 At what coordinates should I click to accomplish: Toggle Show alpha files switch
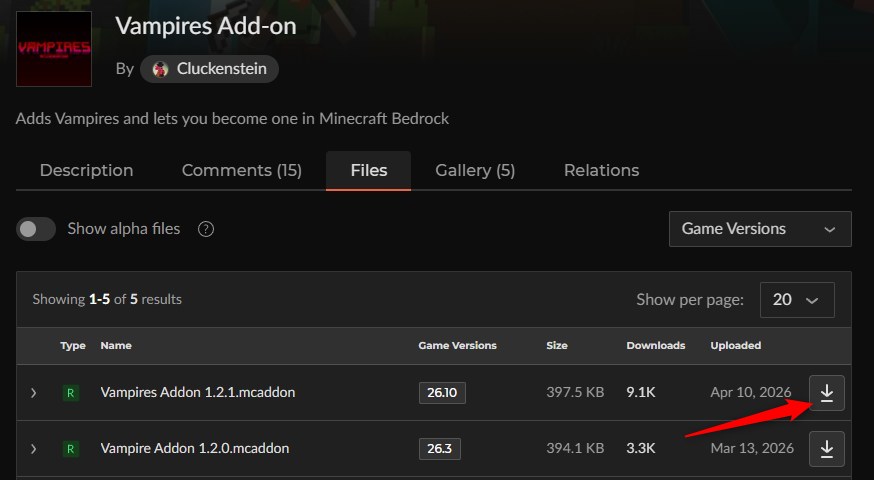pos(36,229)
